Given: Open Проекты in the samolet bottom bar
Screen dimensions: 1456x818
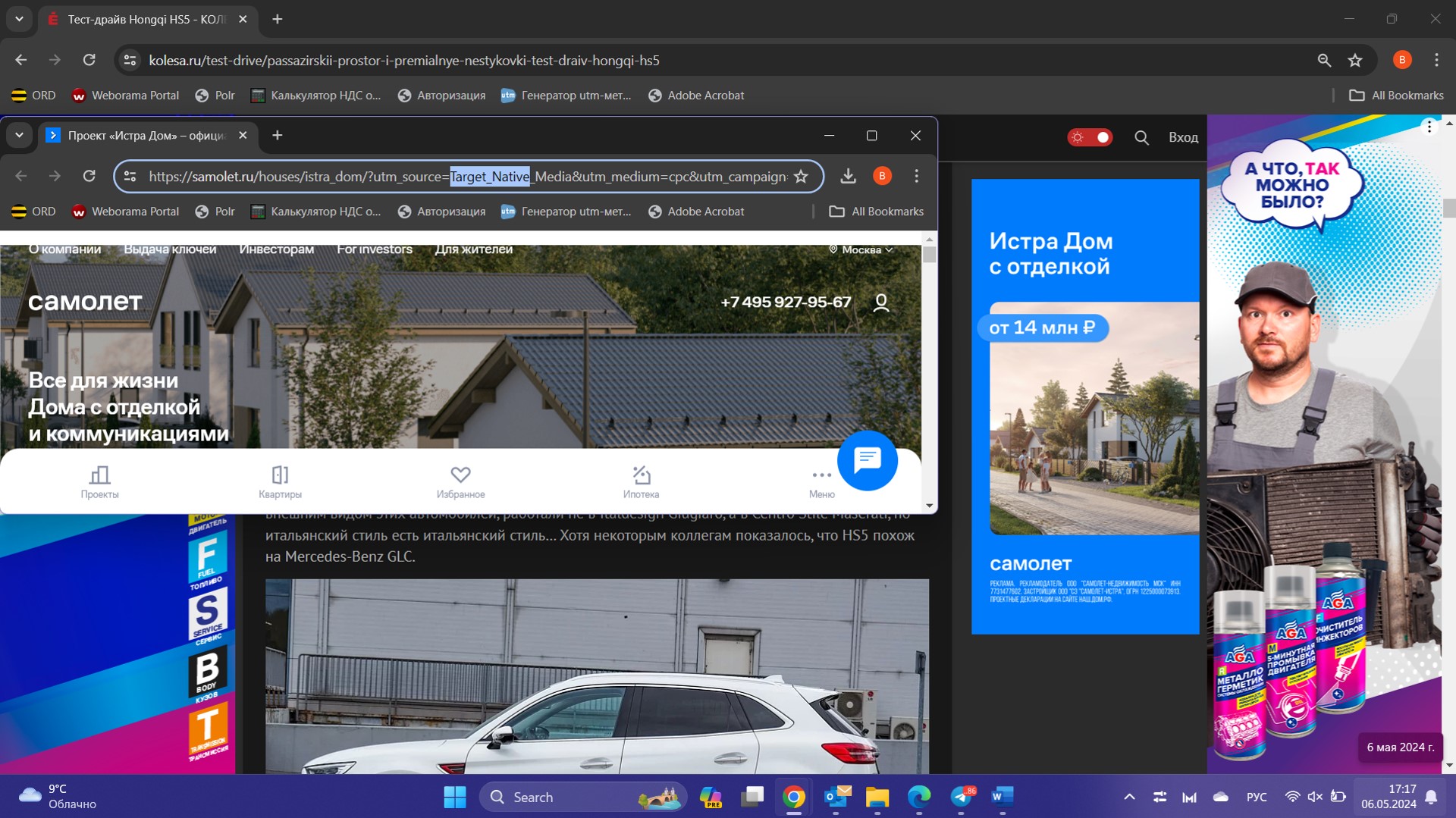Looking at the screenshot, I should pos(99,482).
